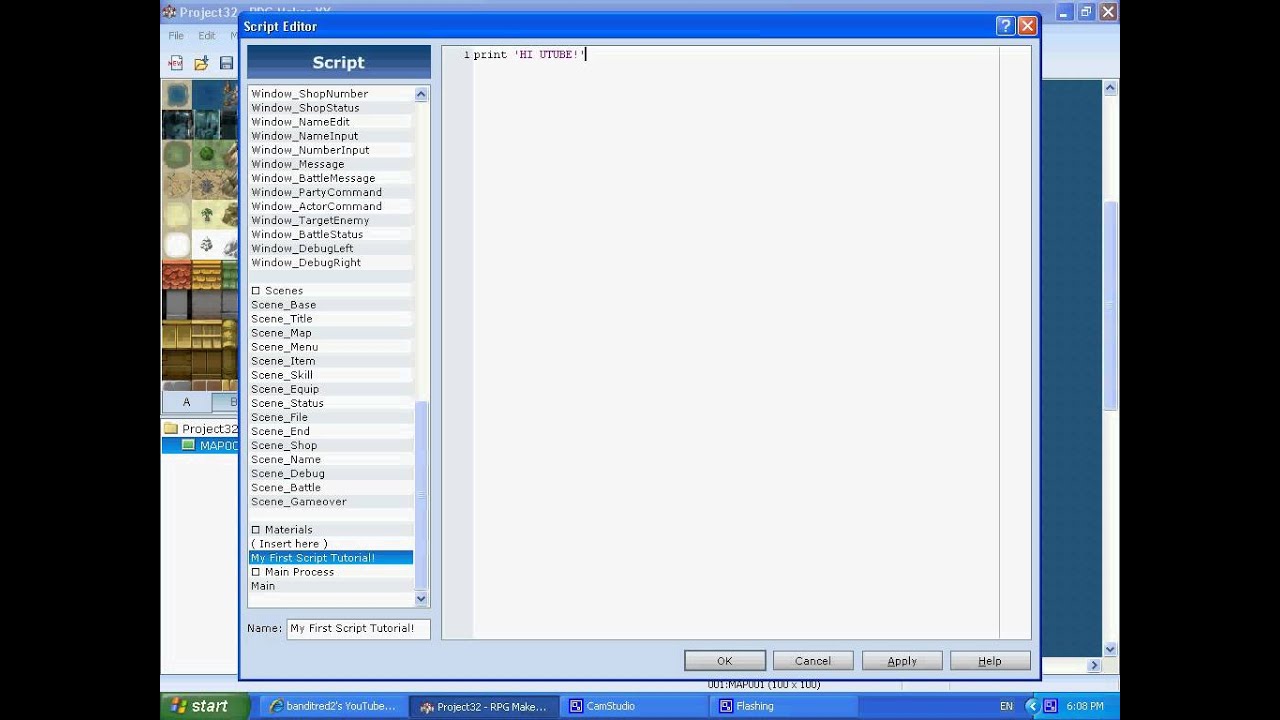Click the script list scroll-up arrow
This screenshot has height=720, width=1280.
click(x=421, y=94)
